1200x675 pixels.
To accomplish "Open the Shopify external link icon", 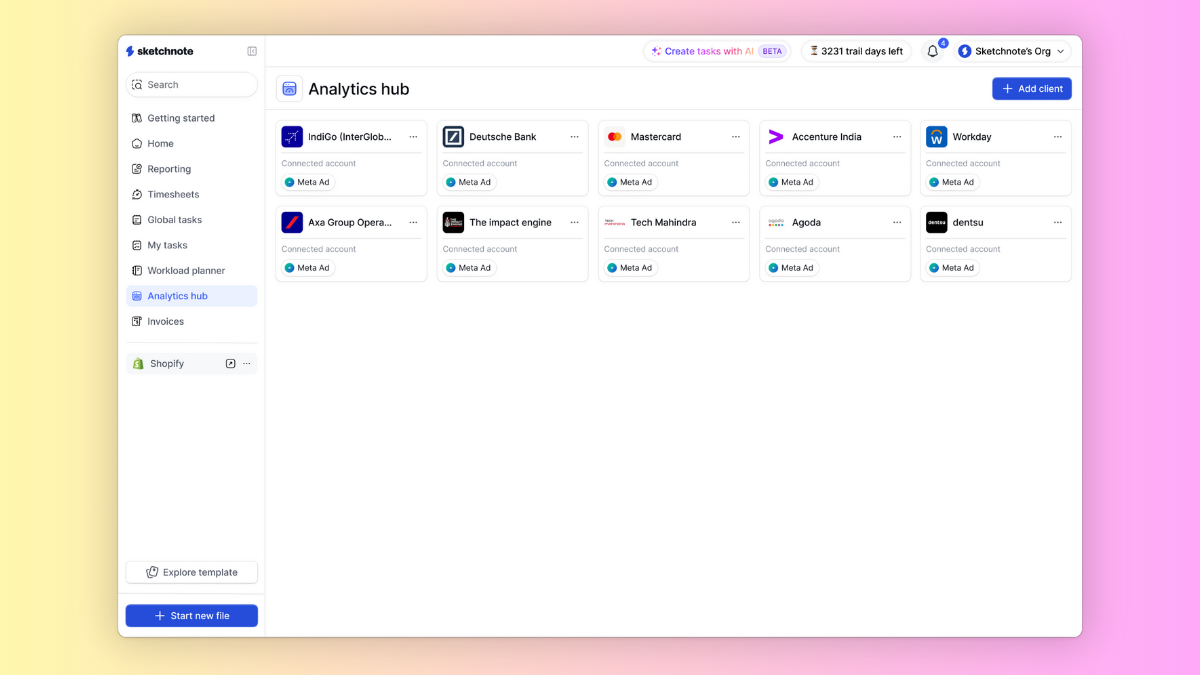I will pos(230,364).
